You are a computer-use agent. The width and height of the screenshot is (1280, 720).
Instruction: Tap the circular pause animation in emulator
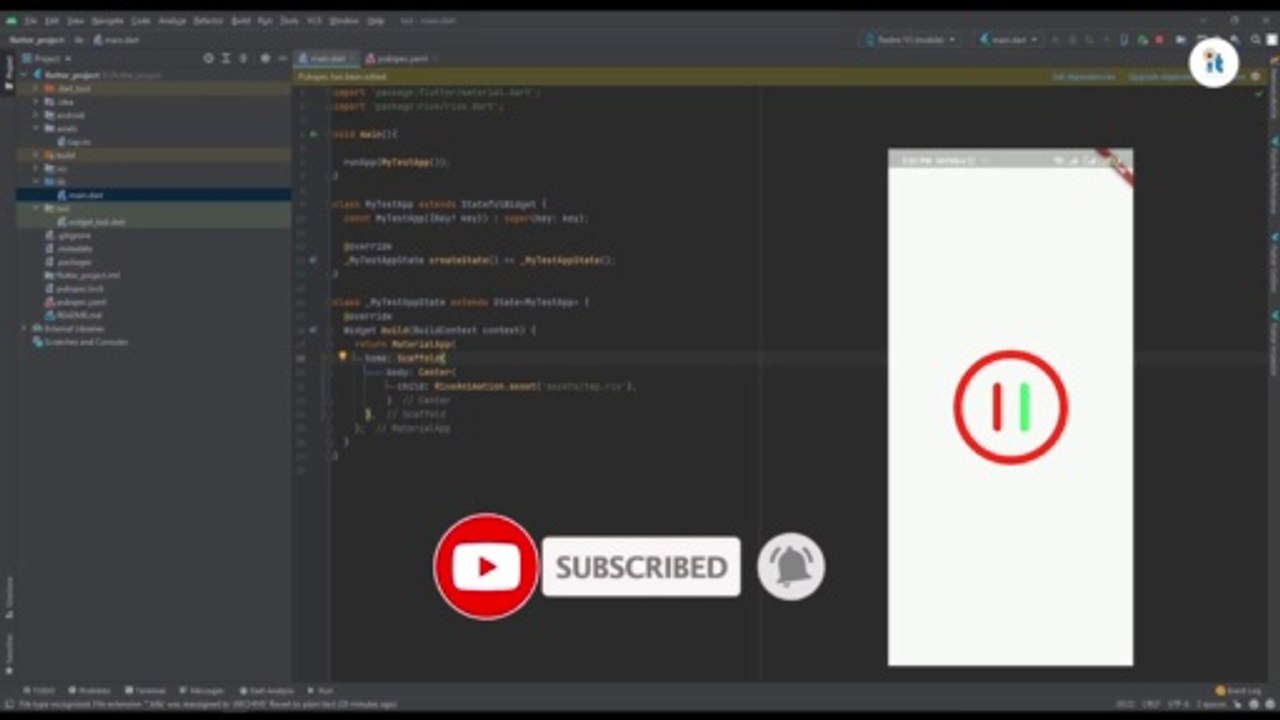(1010, 407)
